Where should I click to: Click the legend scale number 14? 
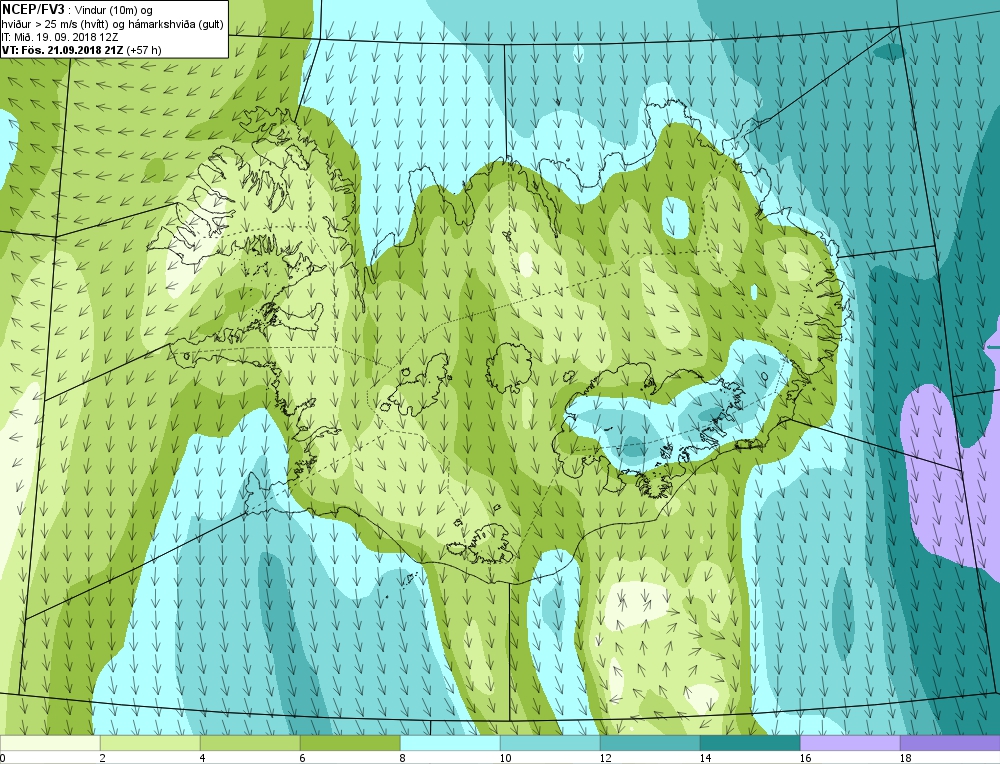[705, 758]
